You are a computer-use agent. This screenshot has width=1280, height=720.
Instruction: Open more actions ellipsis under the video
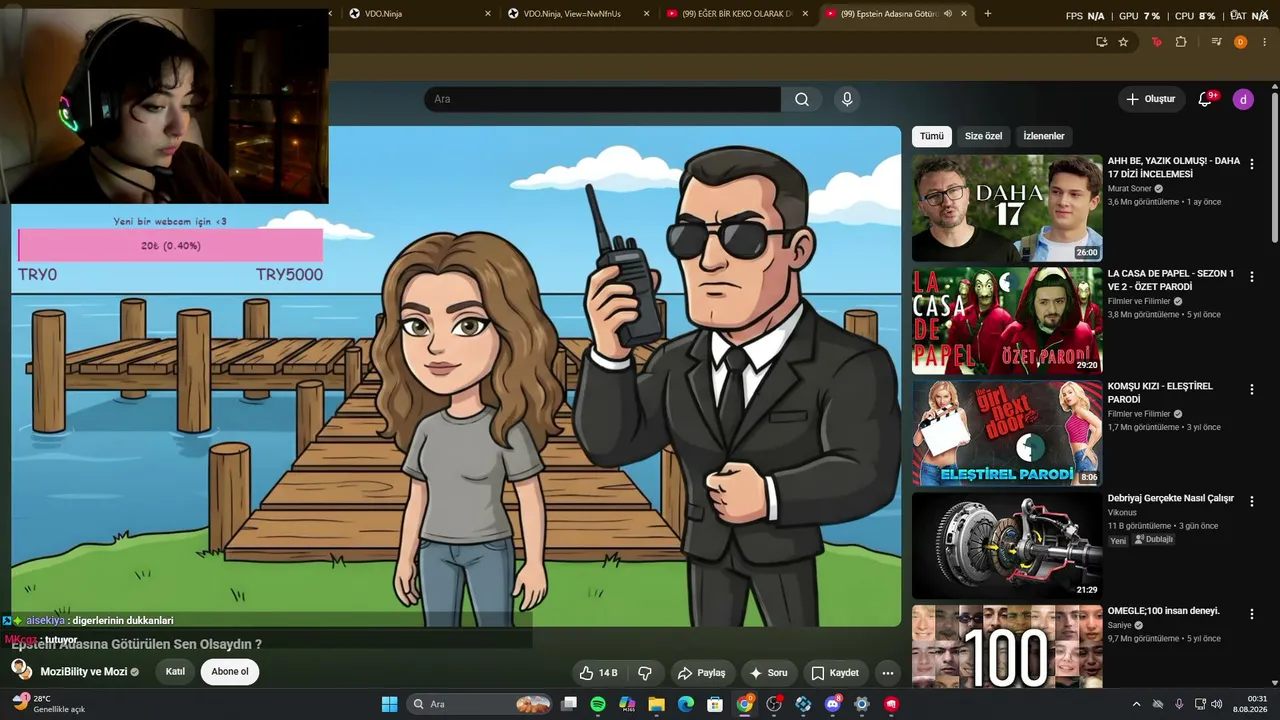(x=887, y=673)
